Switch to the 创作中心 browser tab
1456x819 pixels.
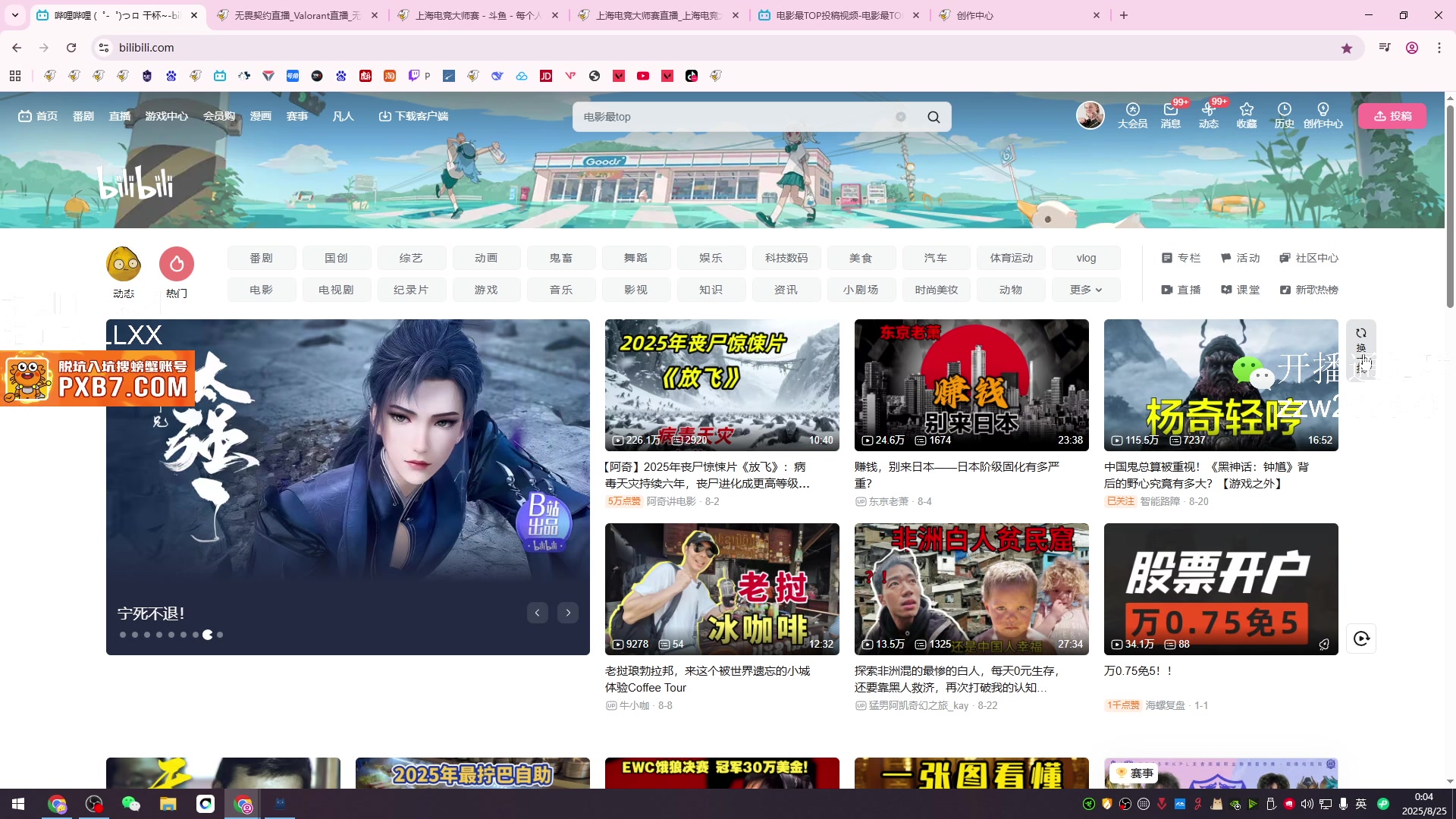(1019, 15)
